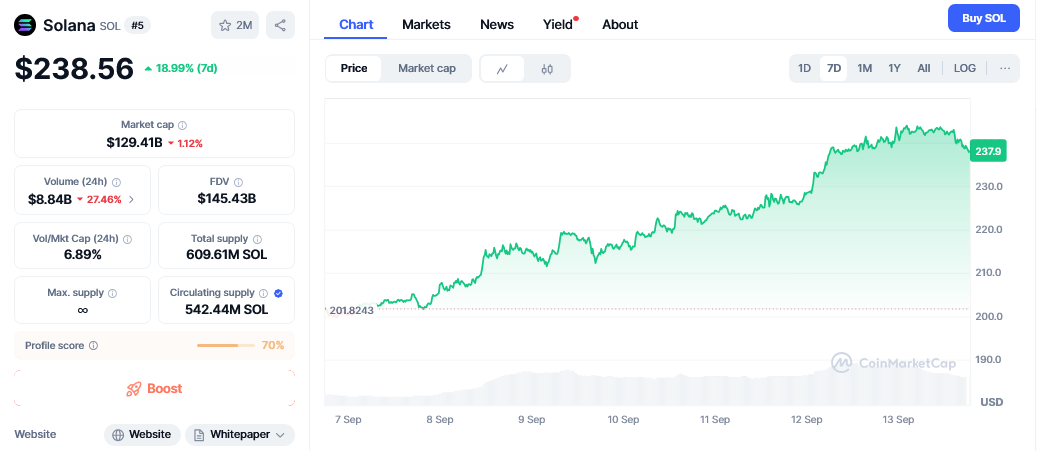Screen dimensions: 1037x451
Task: Toggle LOG scale
Action: pyautogui.click(x=964, y=68)
